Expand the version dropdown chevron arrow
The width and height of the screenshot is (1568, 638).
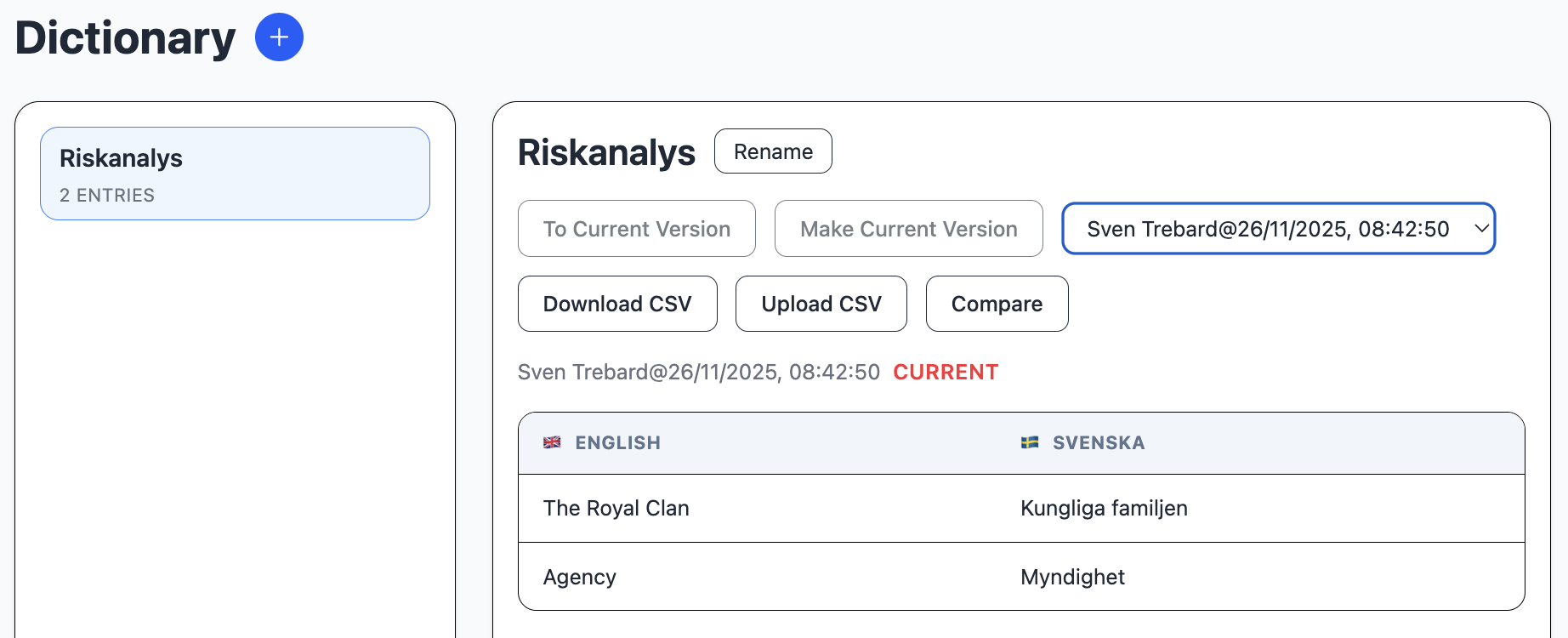1481,228
